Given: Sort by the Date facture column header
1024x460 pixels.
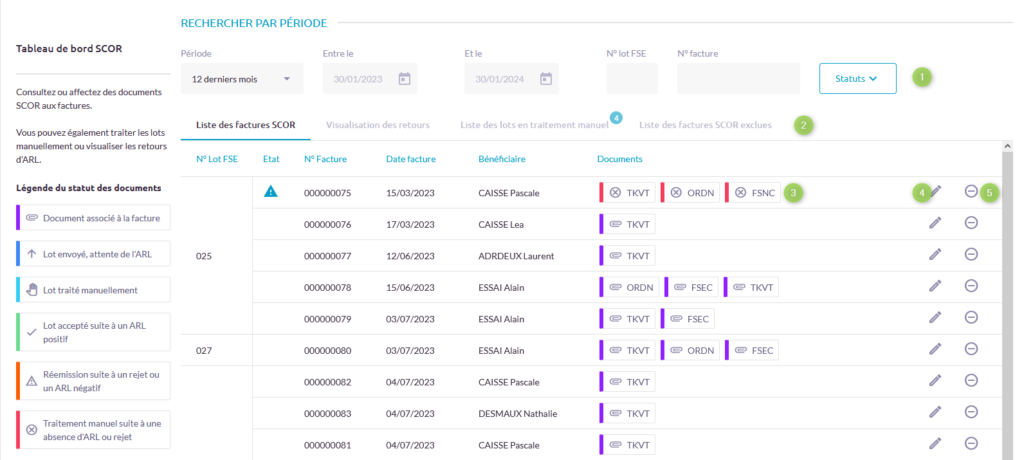Looking at the screenshot, I should 412,159.
